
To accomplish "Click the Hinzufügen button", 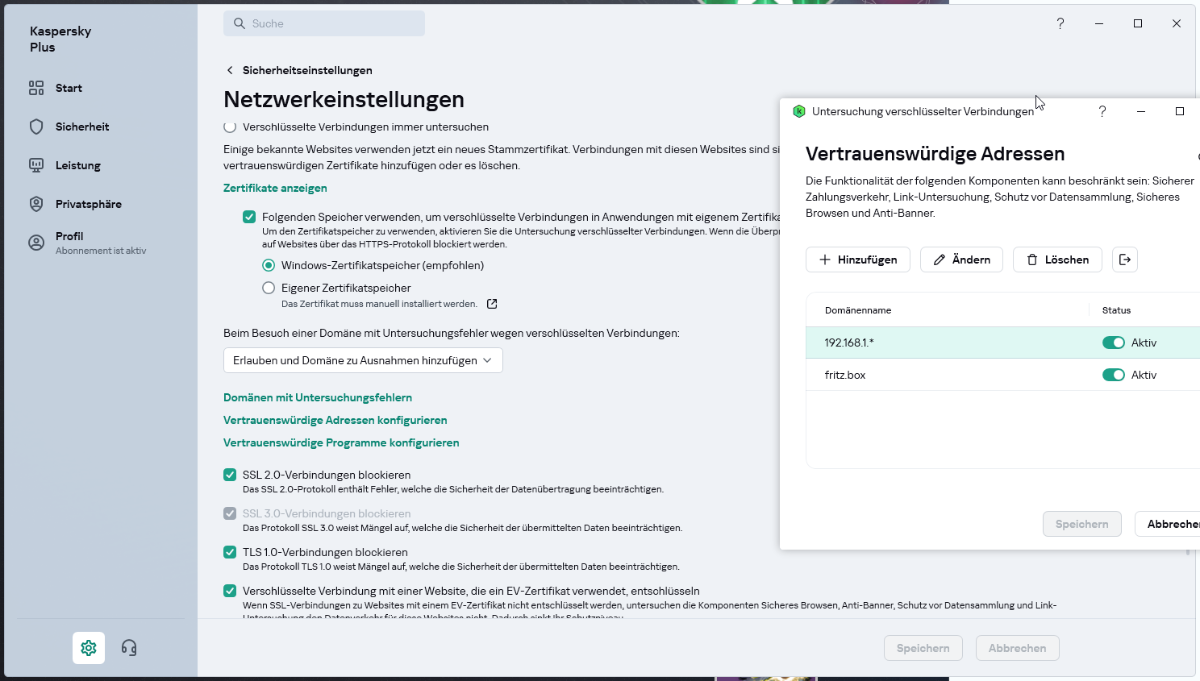I will pos(858,260).
